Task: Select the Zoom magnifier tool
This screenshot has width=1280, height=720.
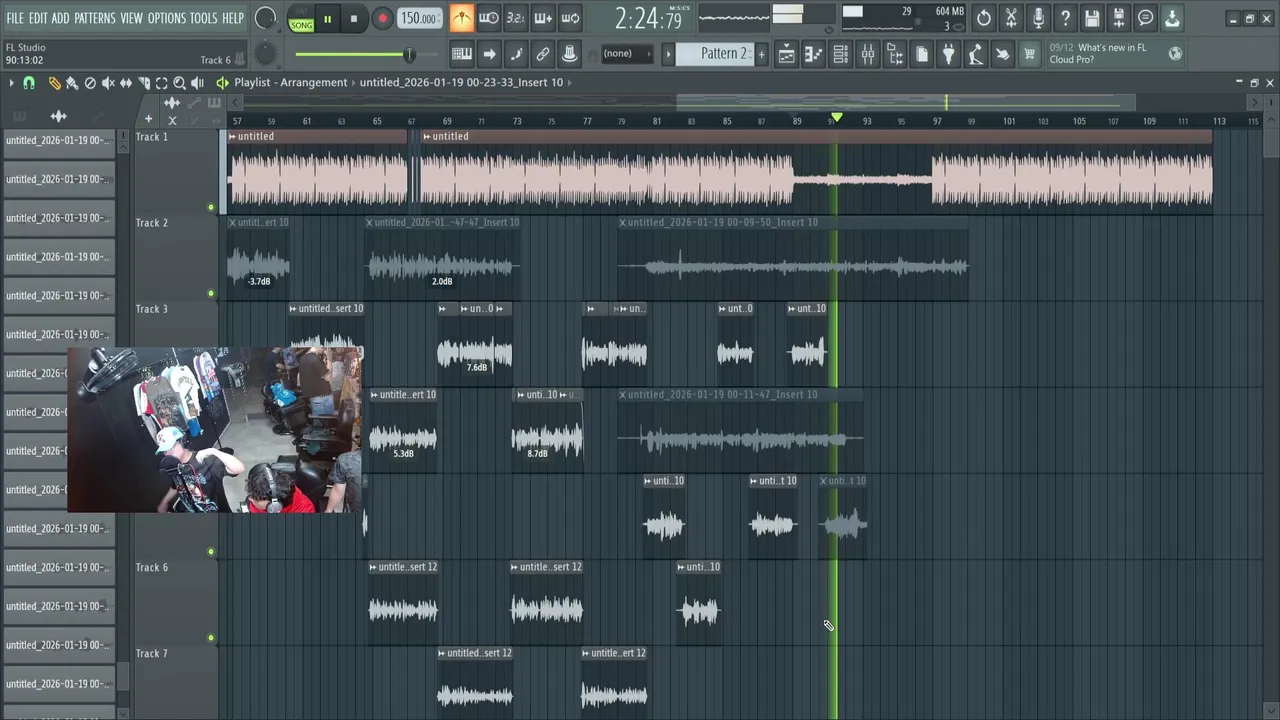Action: pos(180,83)
